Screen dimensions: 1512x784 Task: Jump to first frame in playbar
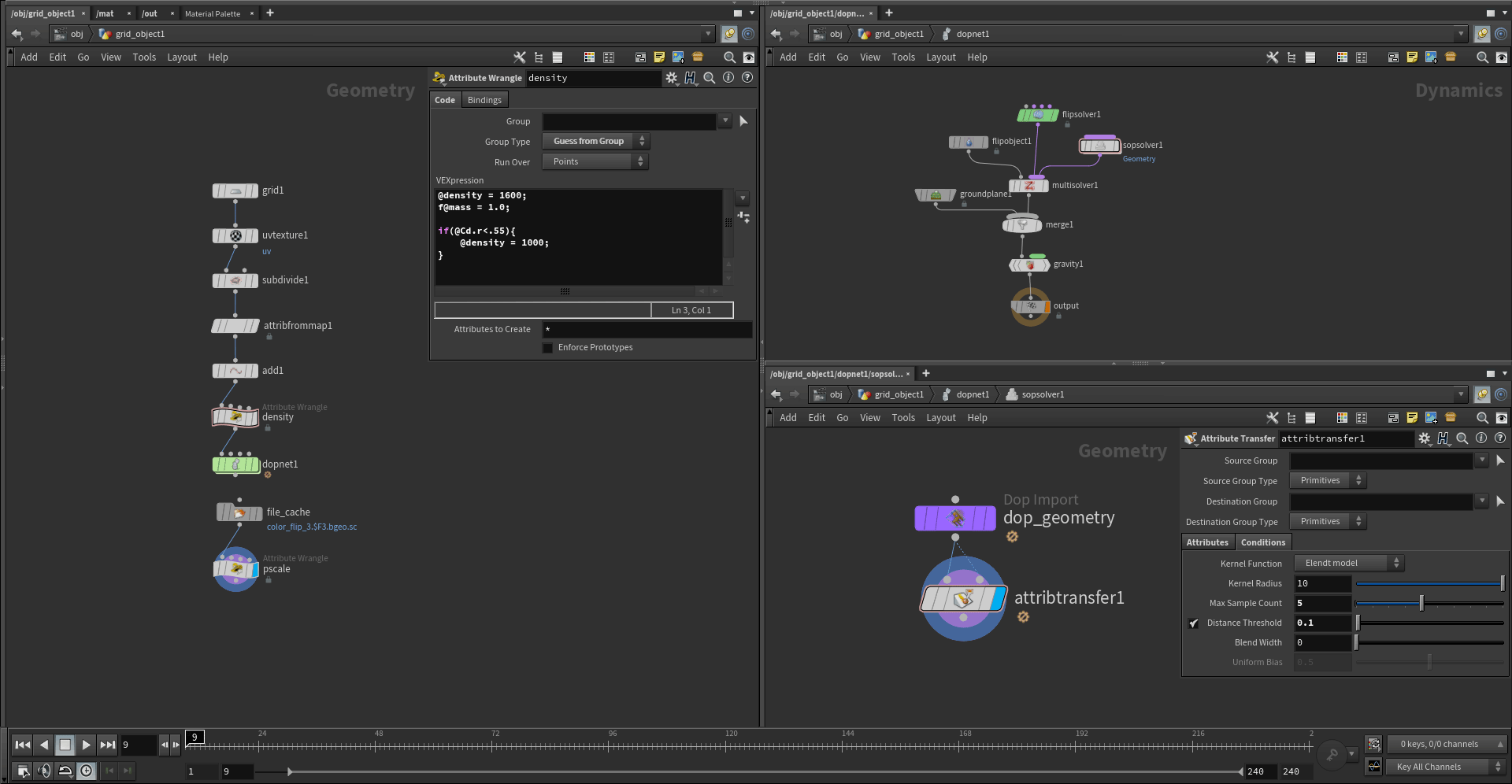point(23,745)
